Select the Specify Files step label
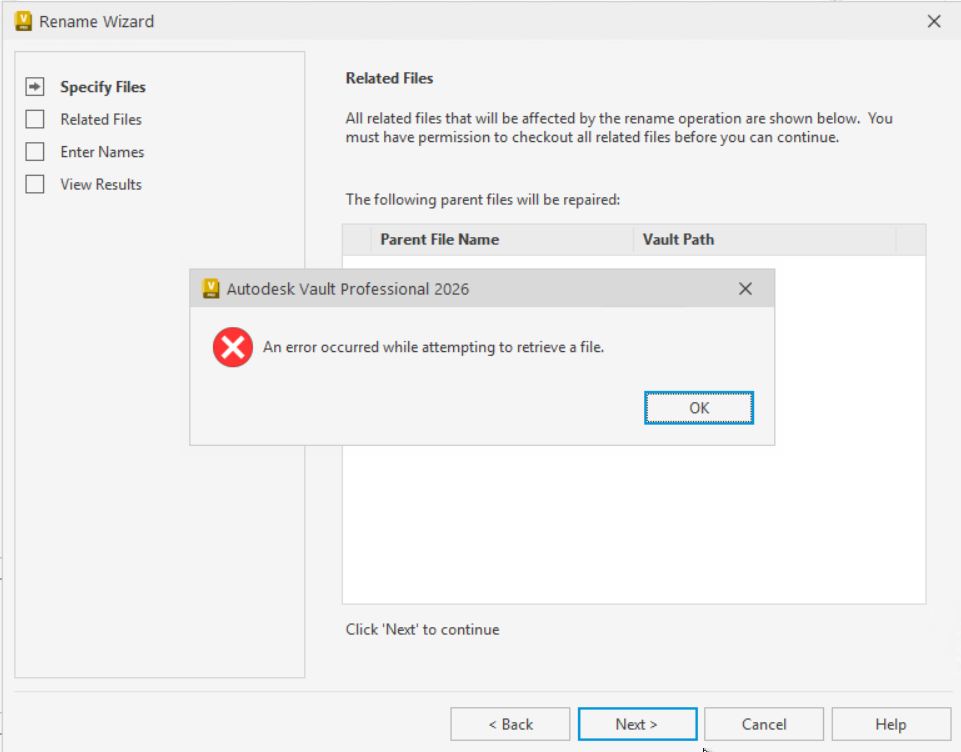This screenshot has height=752, width=961. [x=102, y=87]
